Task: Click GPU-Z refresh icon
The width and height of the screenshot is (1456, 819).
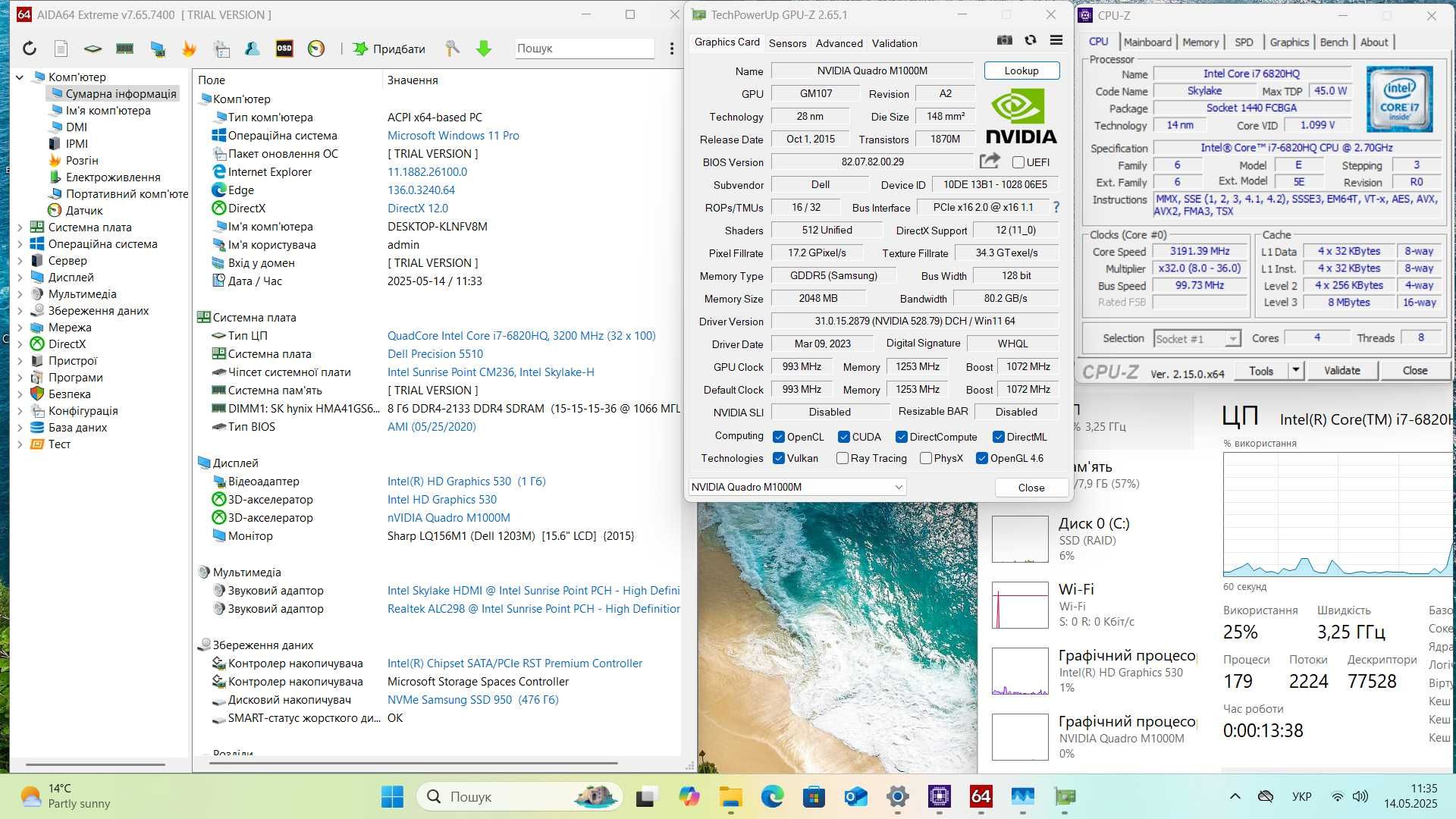Action: point(1031,40)
